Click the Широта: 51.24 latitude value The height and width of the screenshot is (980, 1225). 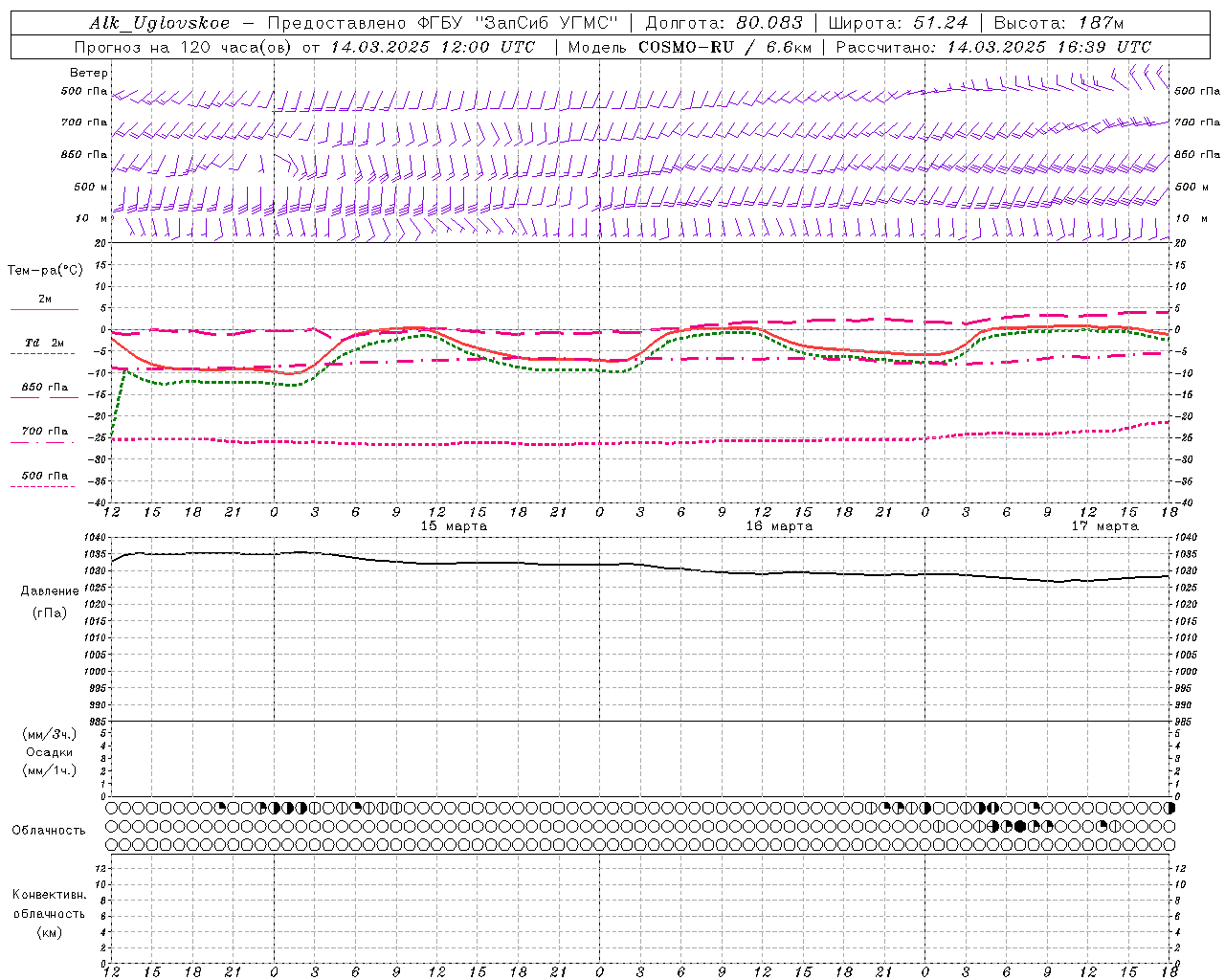coord(898,23)
